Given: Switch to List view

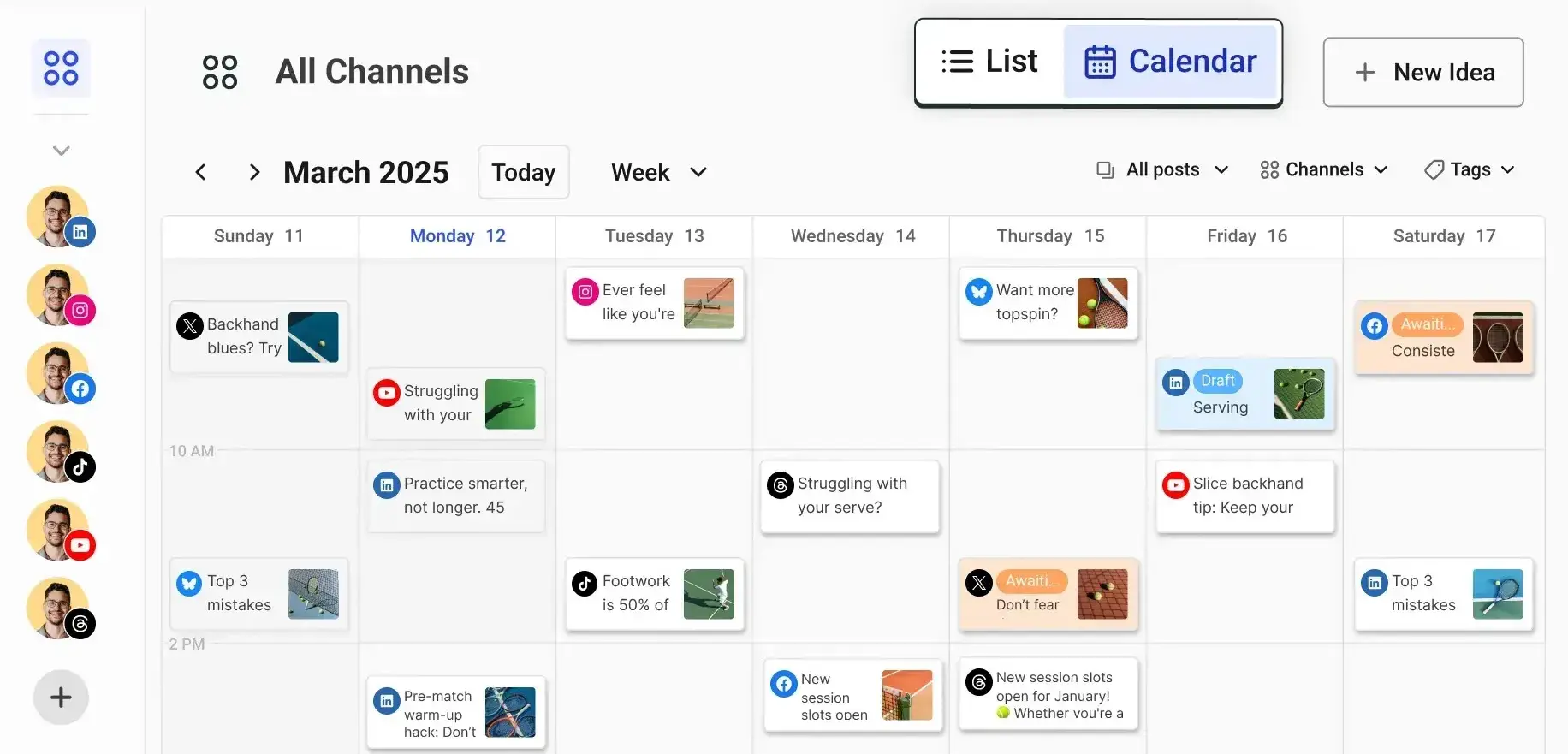Looking at the screenshot, I should pos(989,61).
